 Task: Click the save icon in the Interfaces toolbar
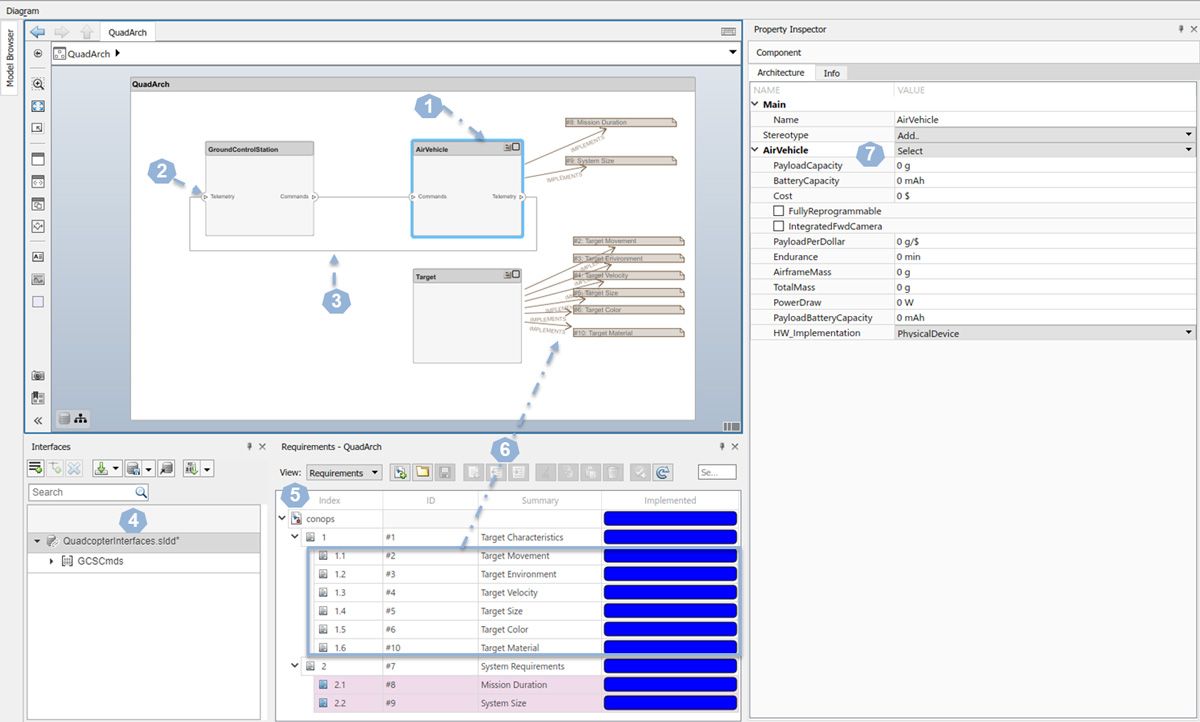pos(133,468)
